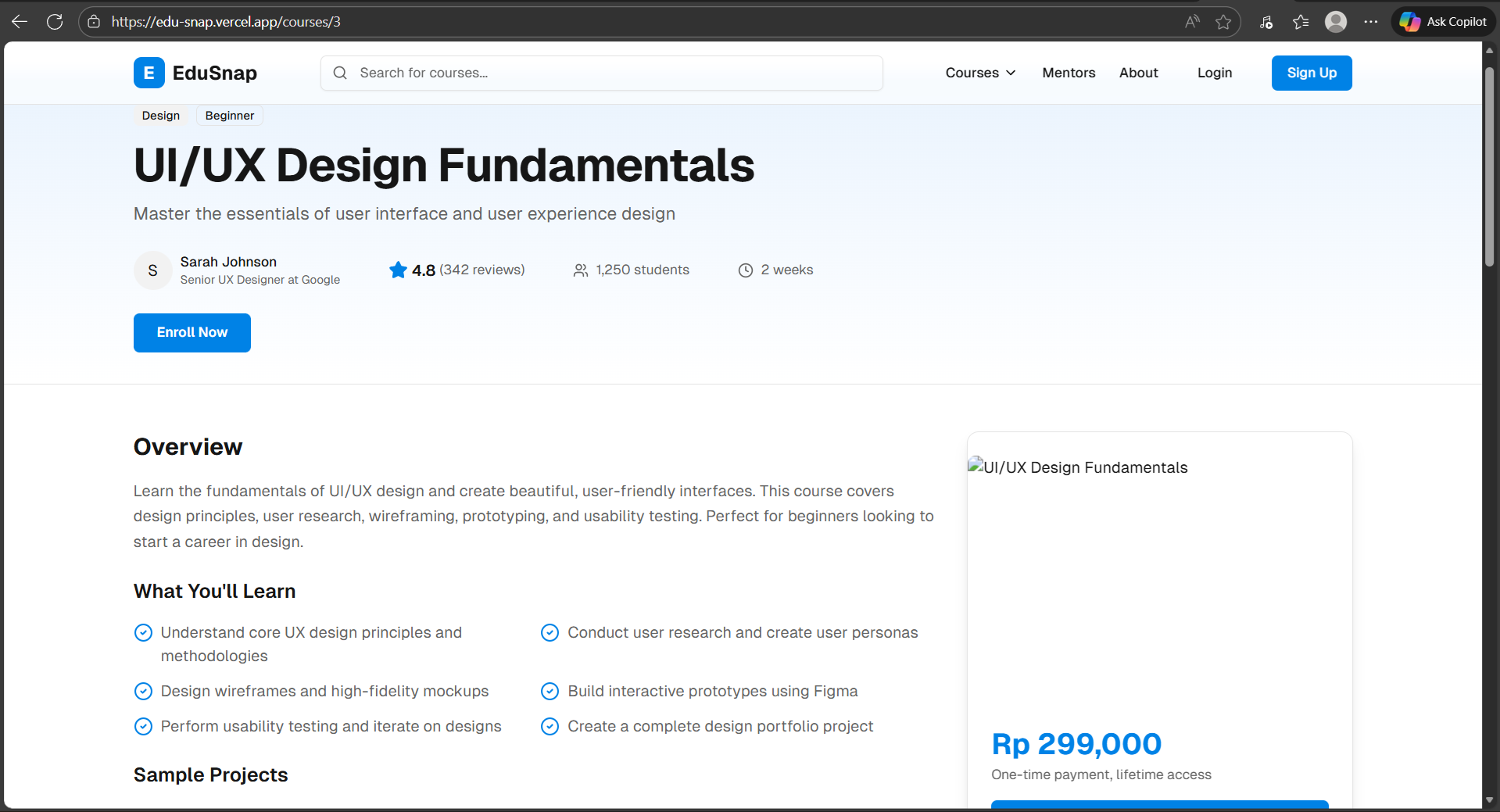This screenshot has height=812, width=1500.
Task: Click the students count people icon
Action: click(580, 270)
